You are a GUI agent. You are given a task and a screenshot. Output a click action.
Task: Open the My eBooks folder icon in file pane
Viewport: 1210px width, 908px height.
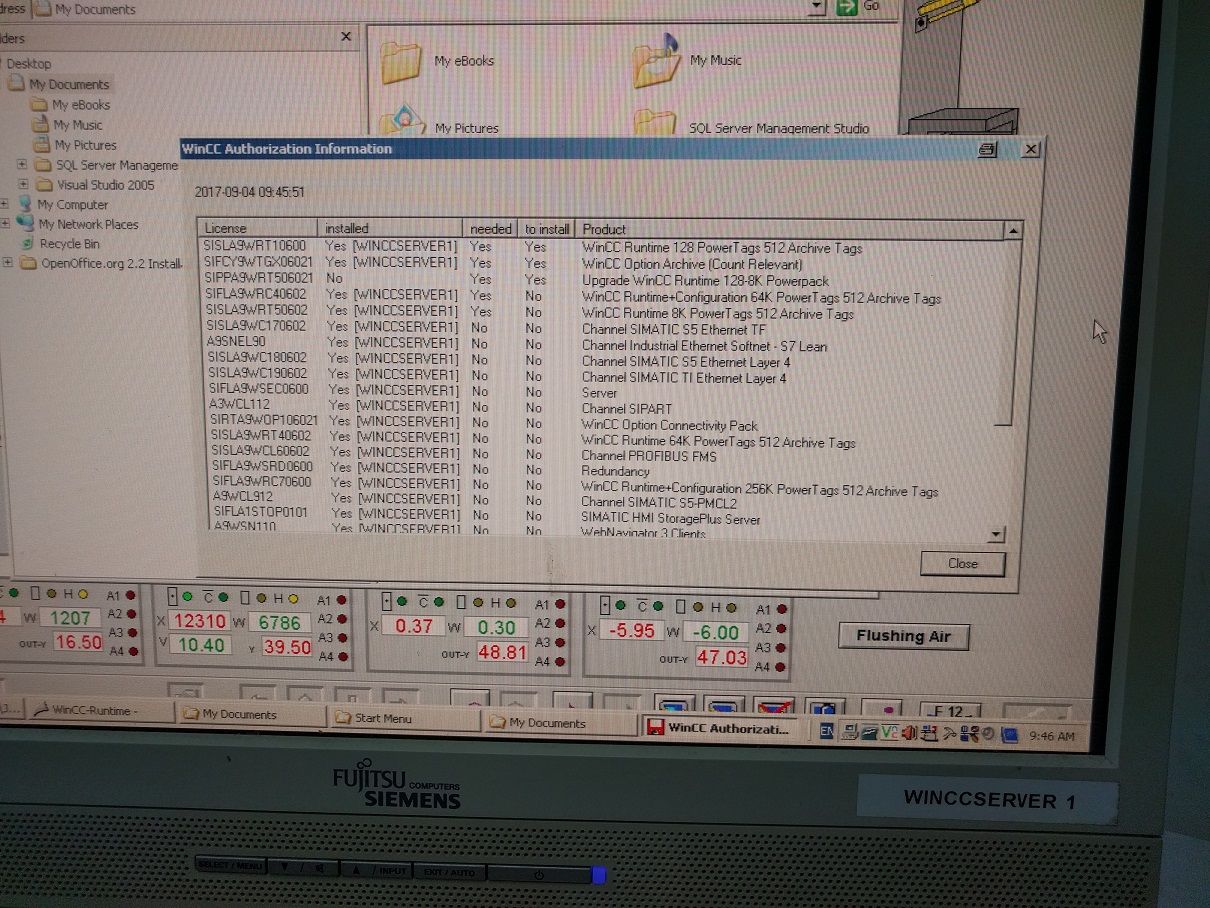pyautogui.click(x=402, y=62)
